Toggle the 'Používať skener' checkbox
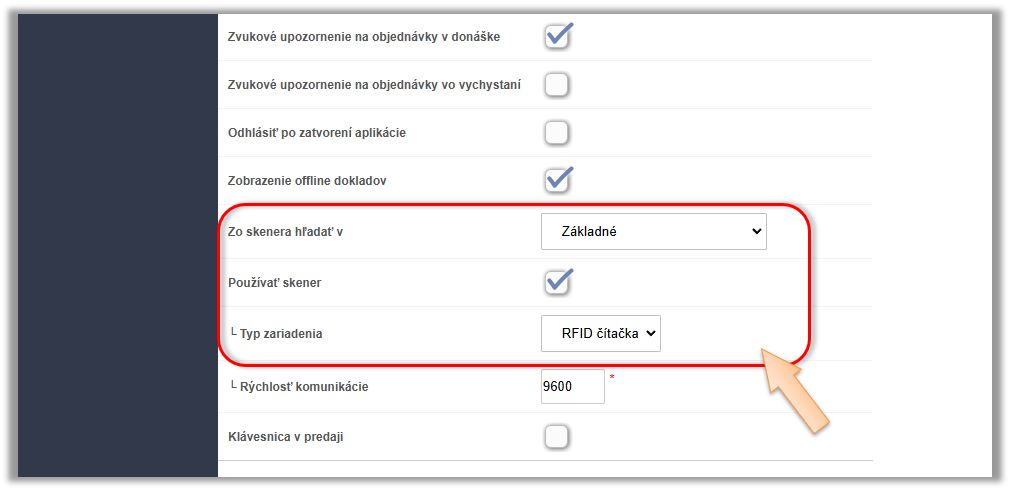The image size is (1011, 491). [557, 282]
